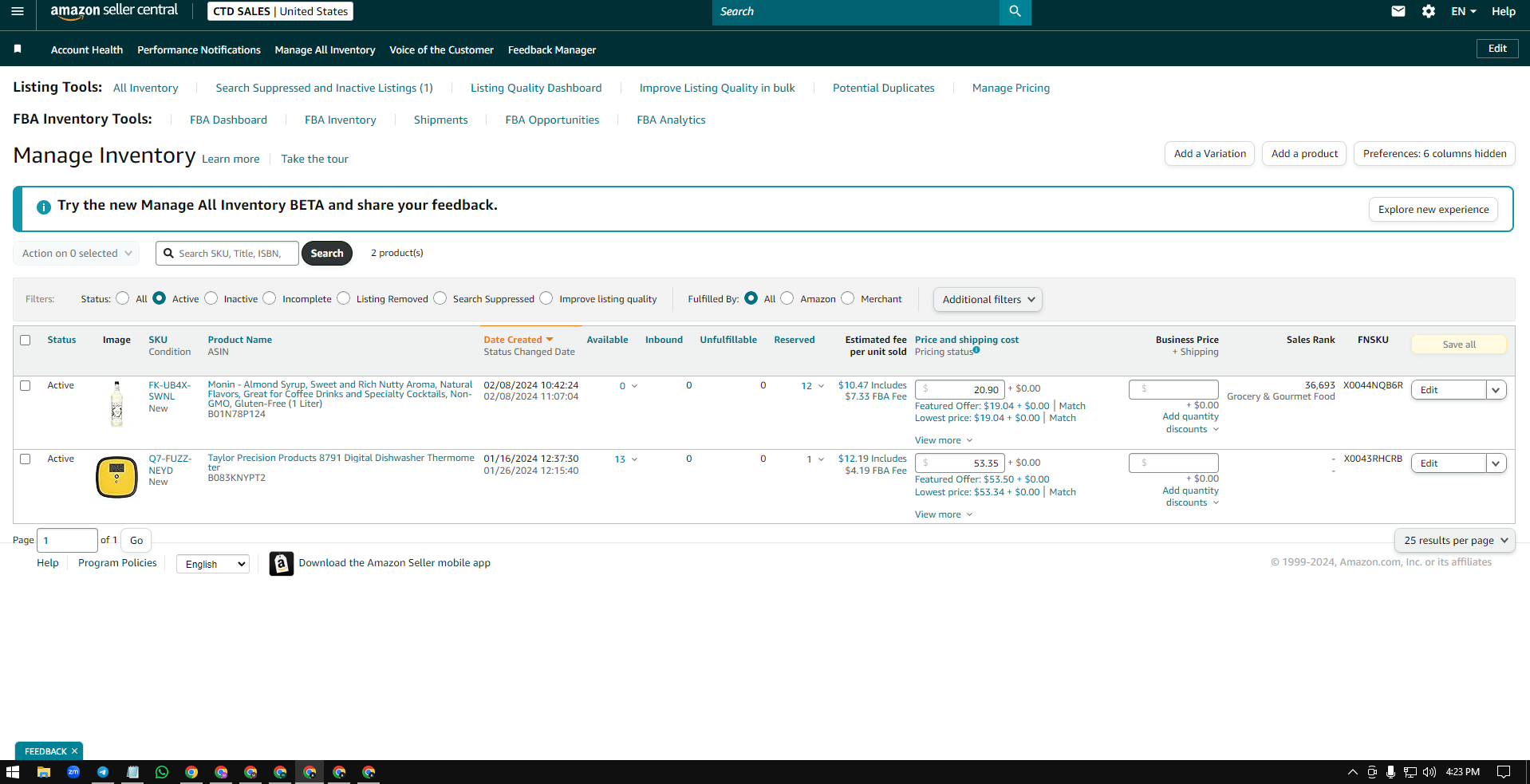1530x784 pixels.
Task: Open the Edit dropdown arrow for Monin row
Action: (x=1496, y=390)
